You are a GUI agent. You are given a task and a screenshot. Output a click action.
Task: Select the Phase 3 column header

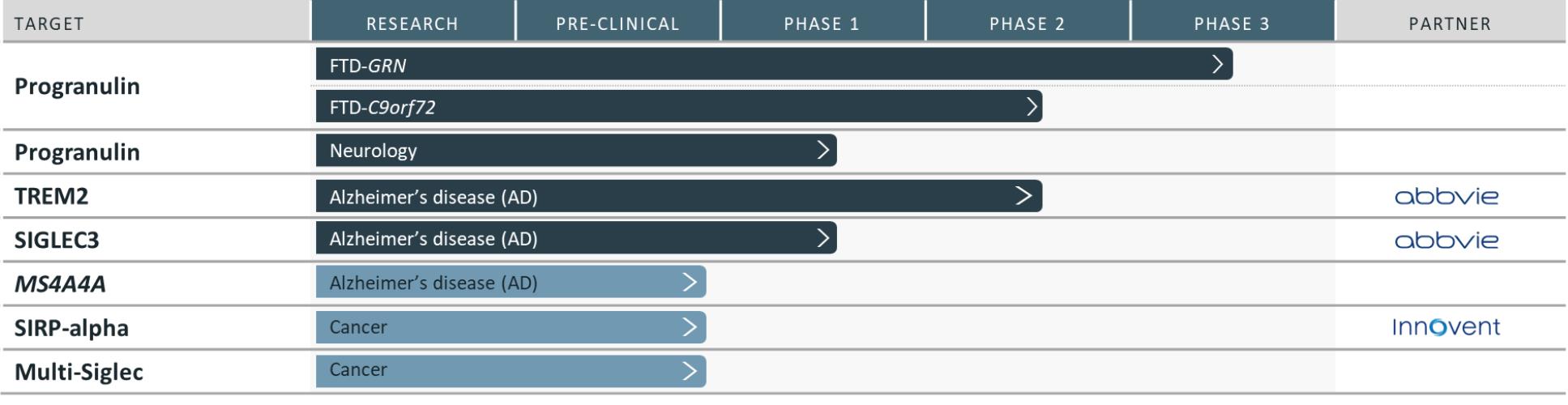1232,23
